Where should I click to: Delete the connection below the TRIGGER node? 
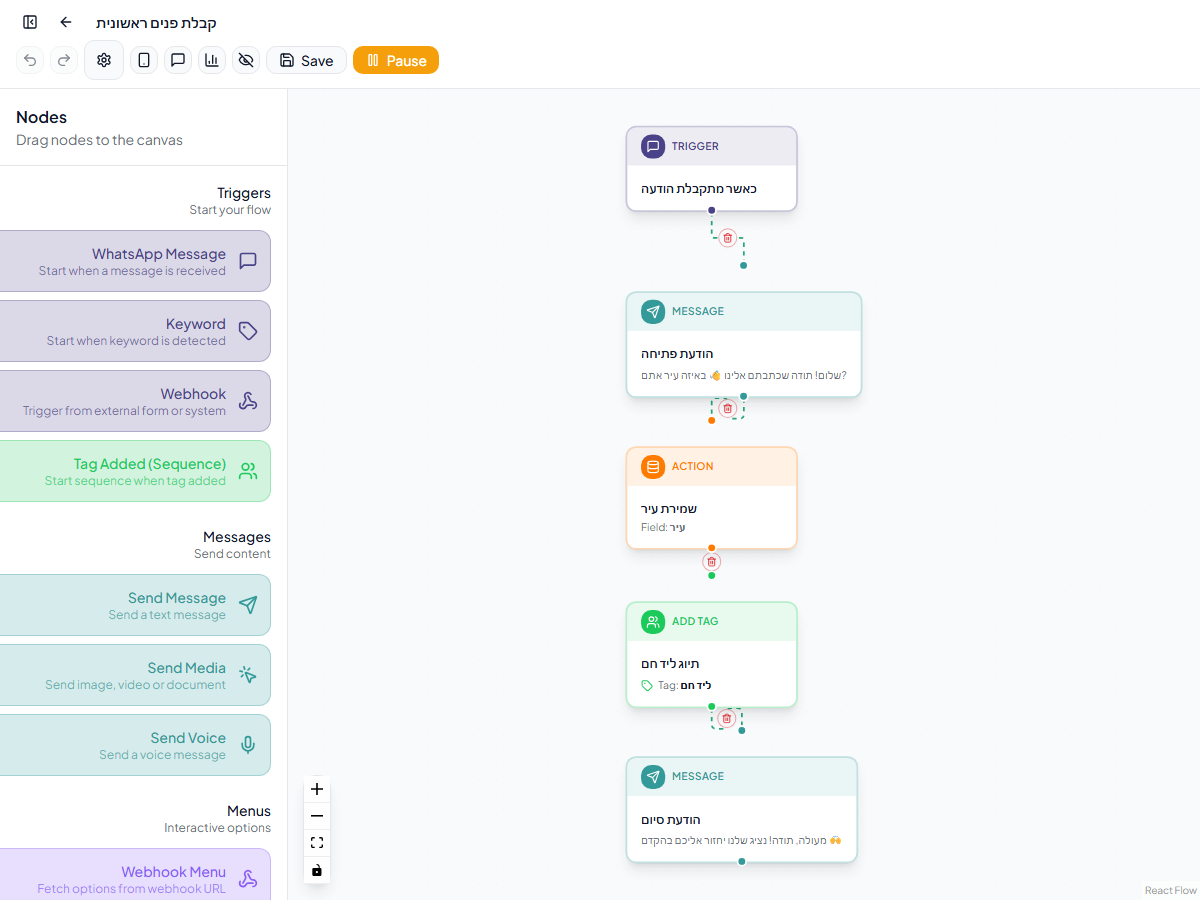pos(728,238)
